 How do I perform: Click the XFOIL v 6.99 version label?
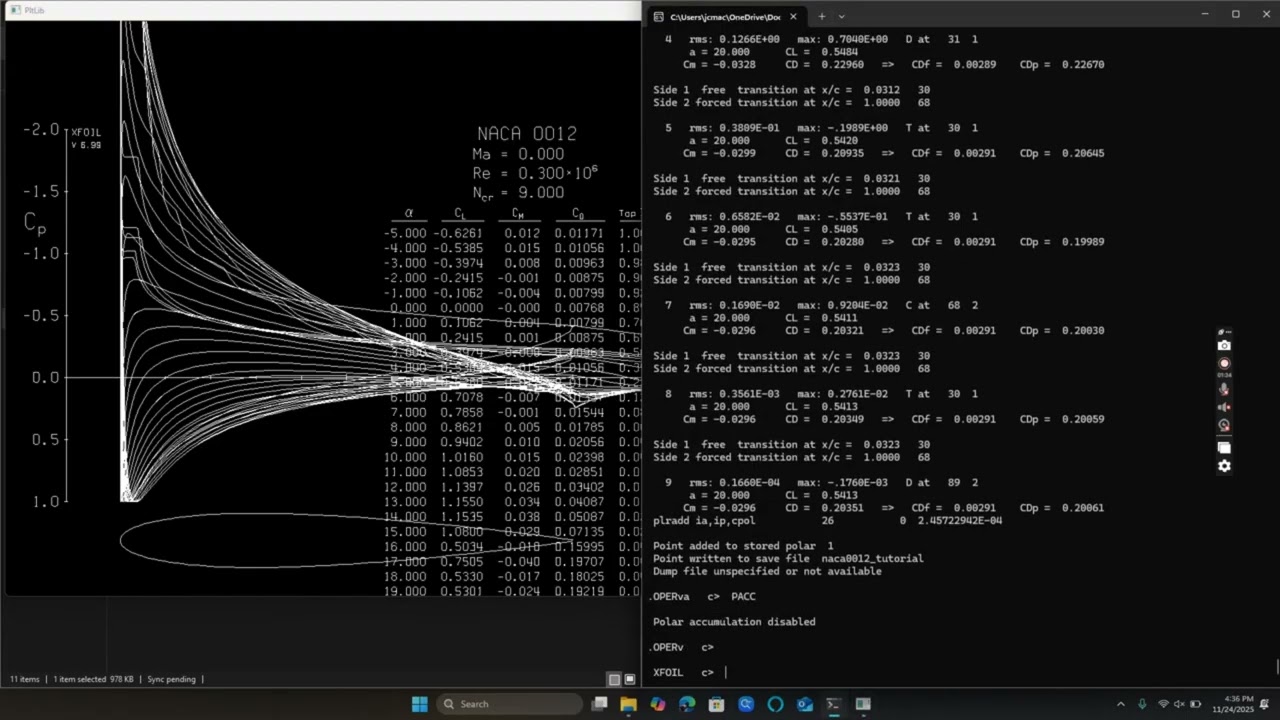85,138
